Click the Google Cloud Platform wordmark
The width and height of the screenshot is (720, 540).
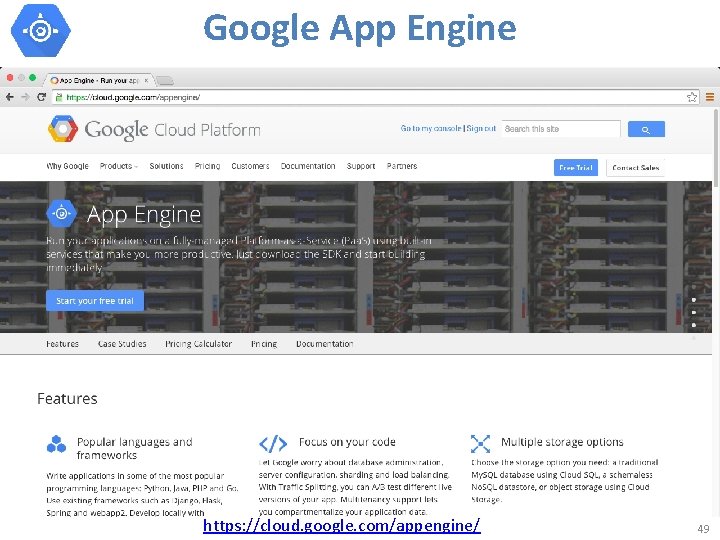click(x=172, y=130)
